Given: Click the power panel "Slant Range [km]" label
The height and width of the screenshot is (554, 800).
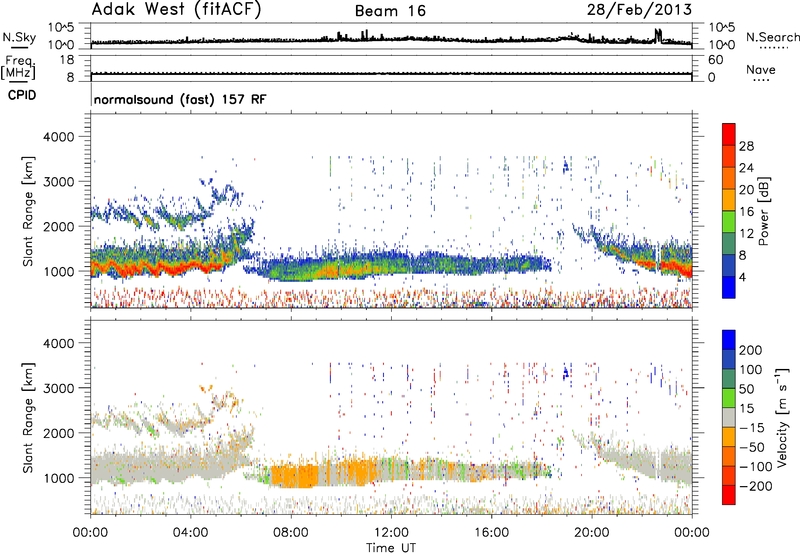Looking at the screenshot, I should click(28, 211).
